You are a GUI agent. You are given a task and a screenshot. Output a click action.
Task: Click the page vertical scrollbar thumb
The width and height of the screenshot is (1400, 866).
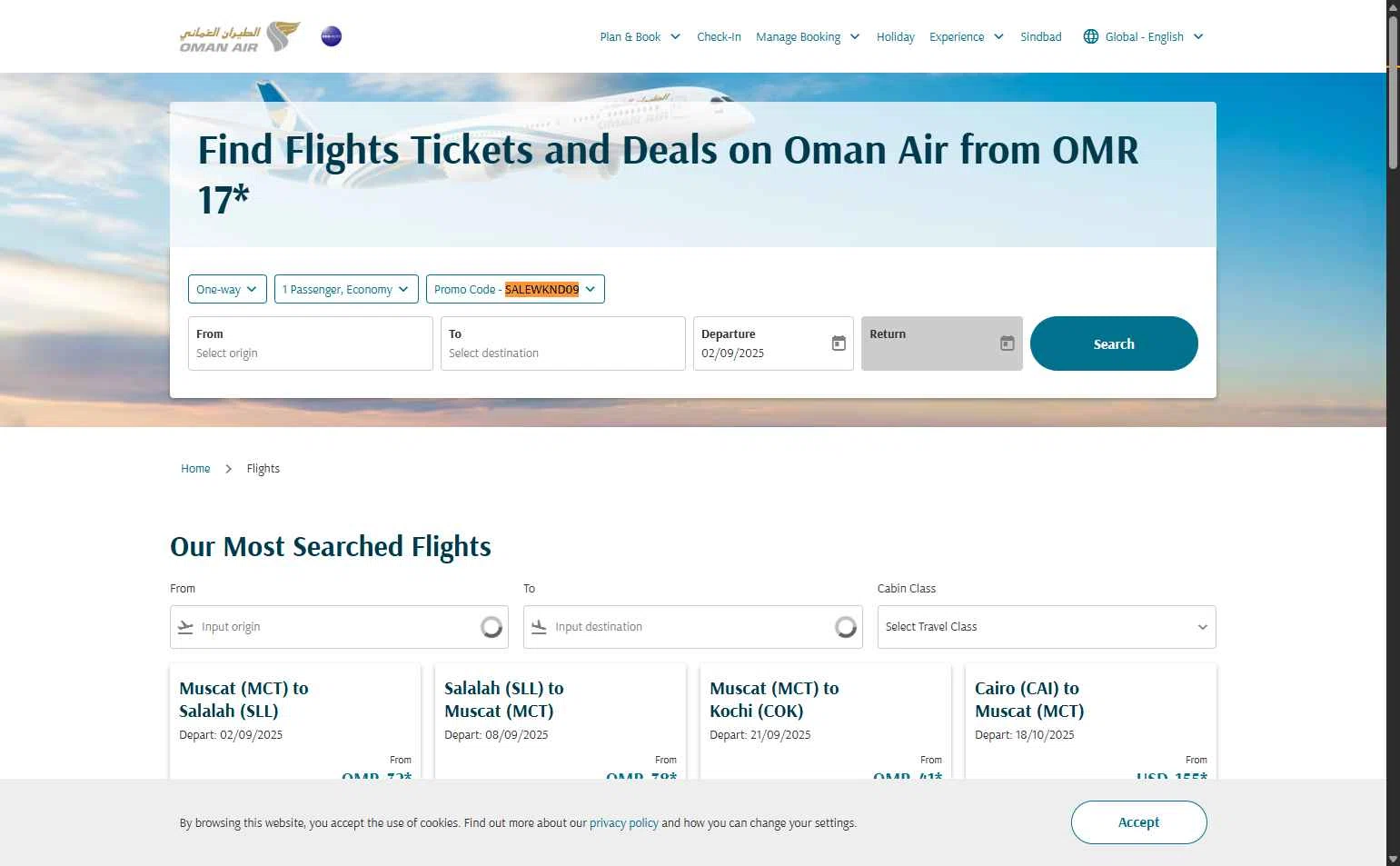[x=1393, y=91]
